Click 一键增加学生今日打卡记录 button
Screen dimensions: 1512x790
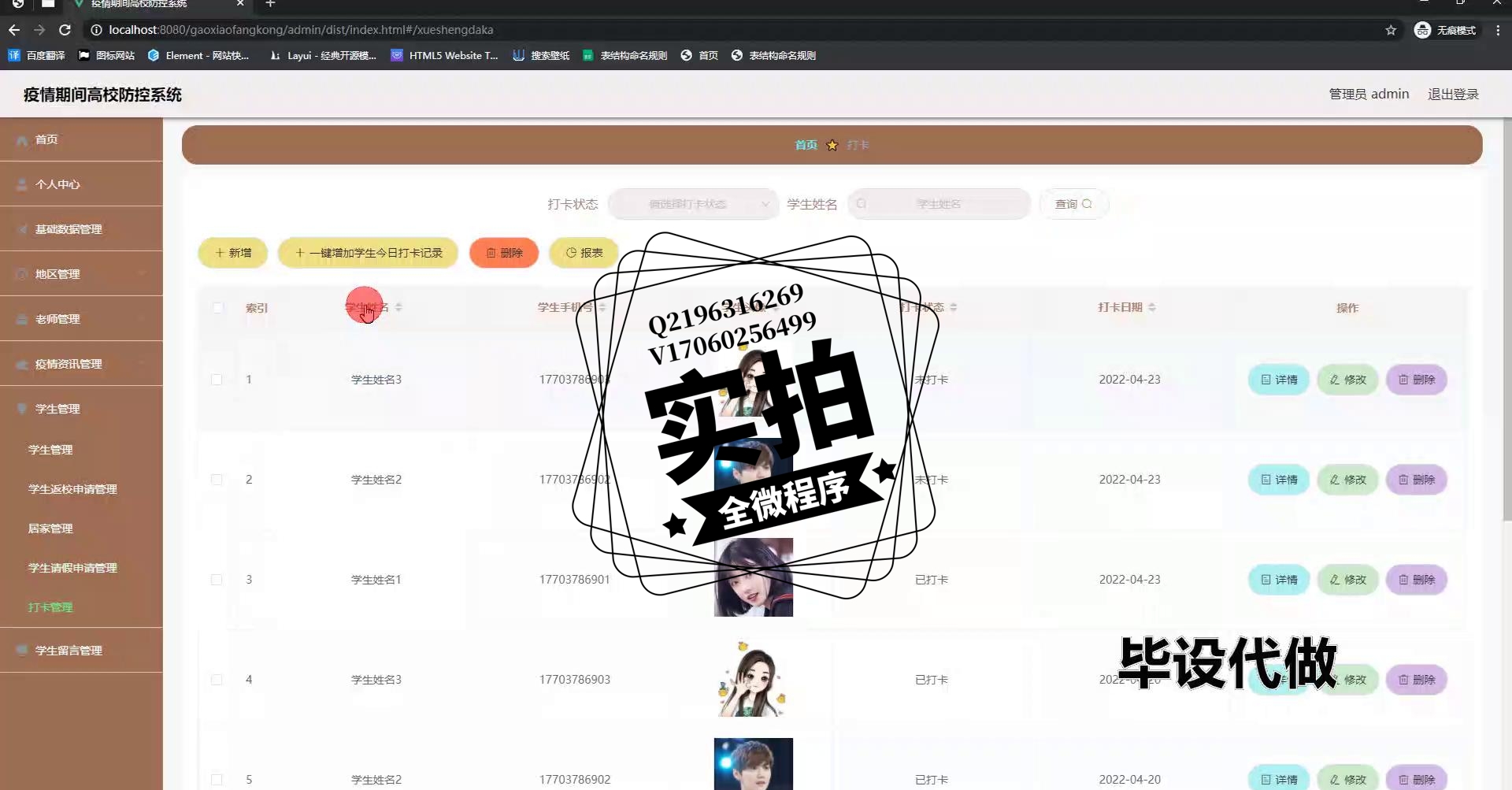click(368, 253)
